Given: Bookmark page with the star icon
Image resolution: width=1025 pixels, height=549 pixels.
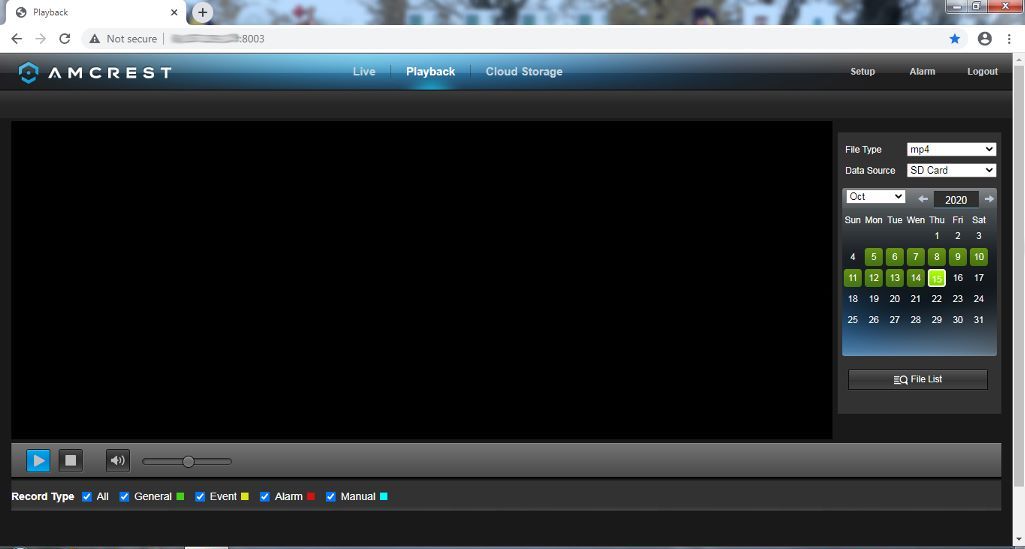Looking at the screenshot, I should pos(955,39).
